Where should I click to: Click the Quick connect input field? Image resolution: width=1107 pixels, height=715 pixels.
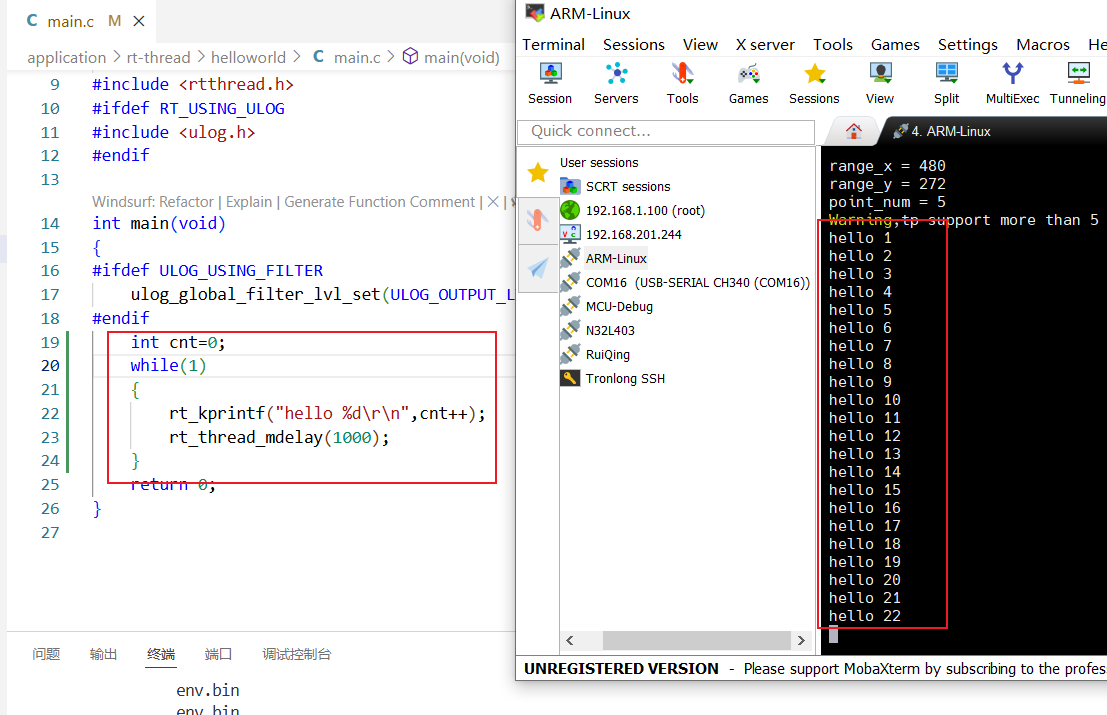point(666,131)
